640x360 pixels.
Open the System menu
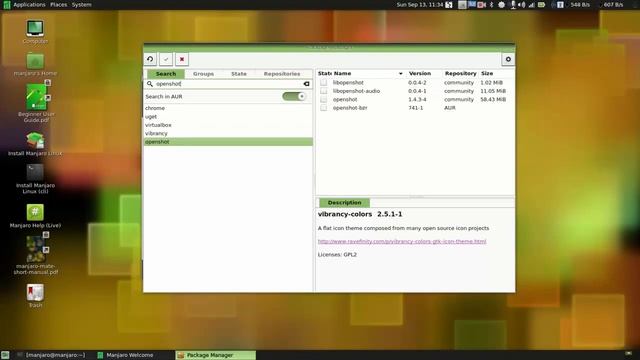(x=82, y=4)
